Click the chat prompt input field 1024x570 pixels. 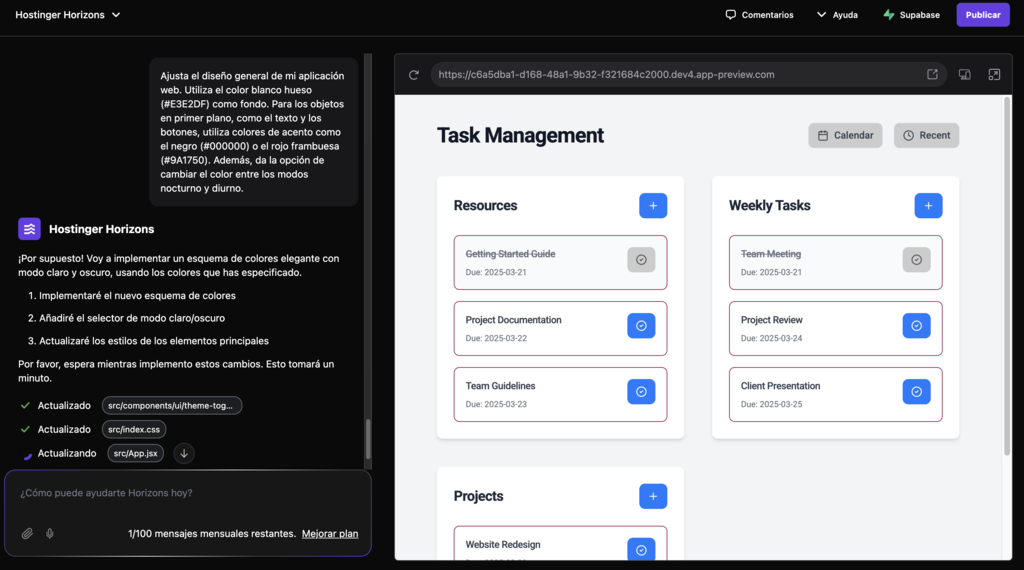(188, 493)
